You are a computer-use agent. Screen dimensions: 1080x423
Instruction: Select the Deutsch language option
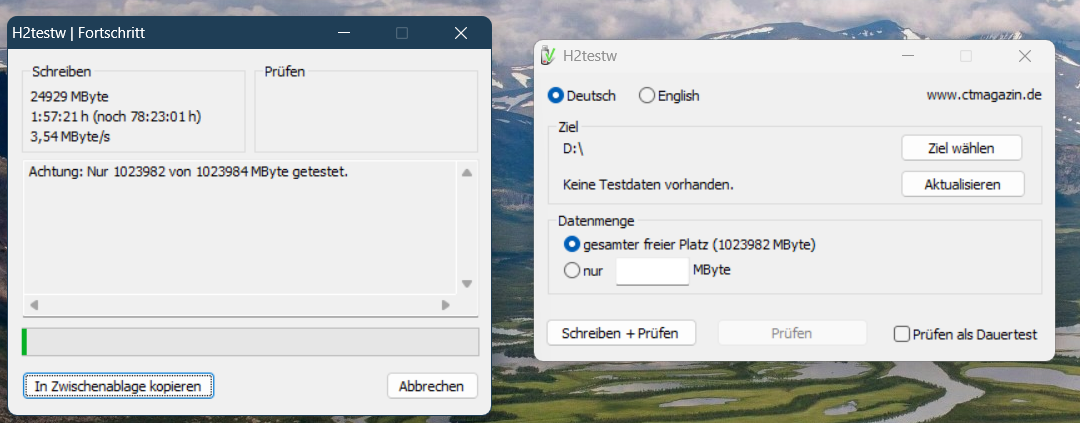[556, 96]
